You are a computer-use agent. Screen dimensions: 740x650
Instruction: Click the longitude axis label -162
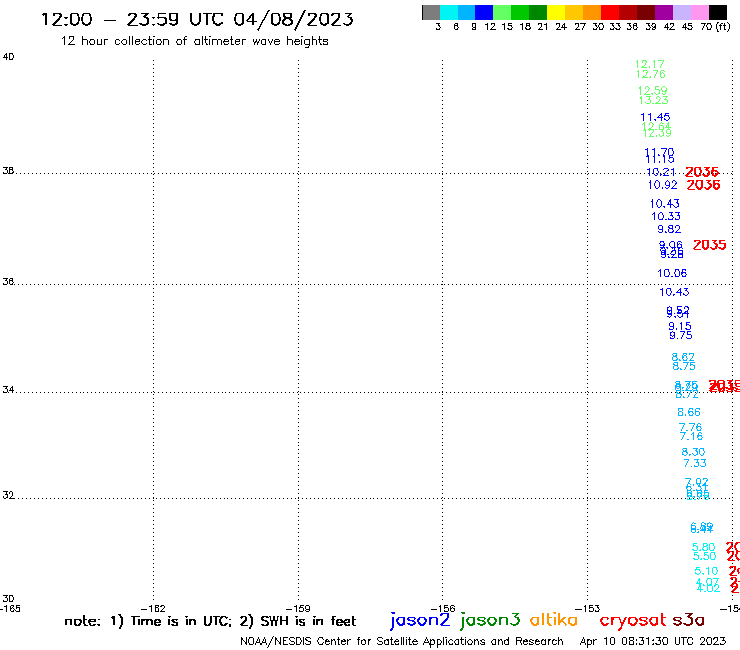[153, 608]
